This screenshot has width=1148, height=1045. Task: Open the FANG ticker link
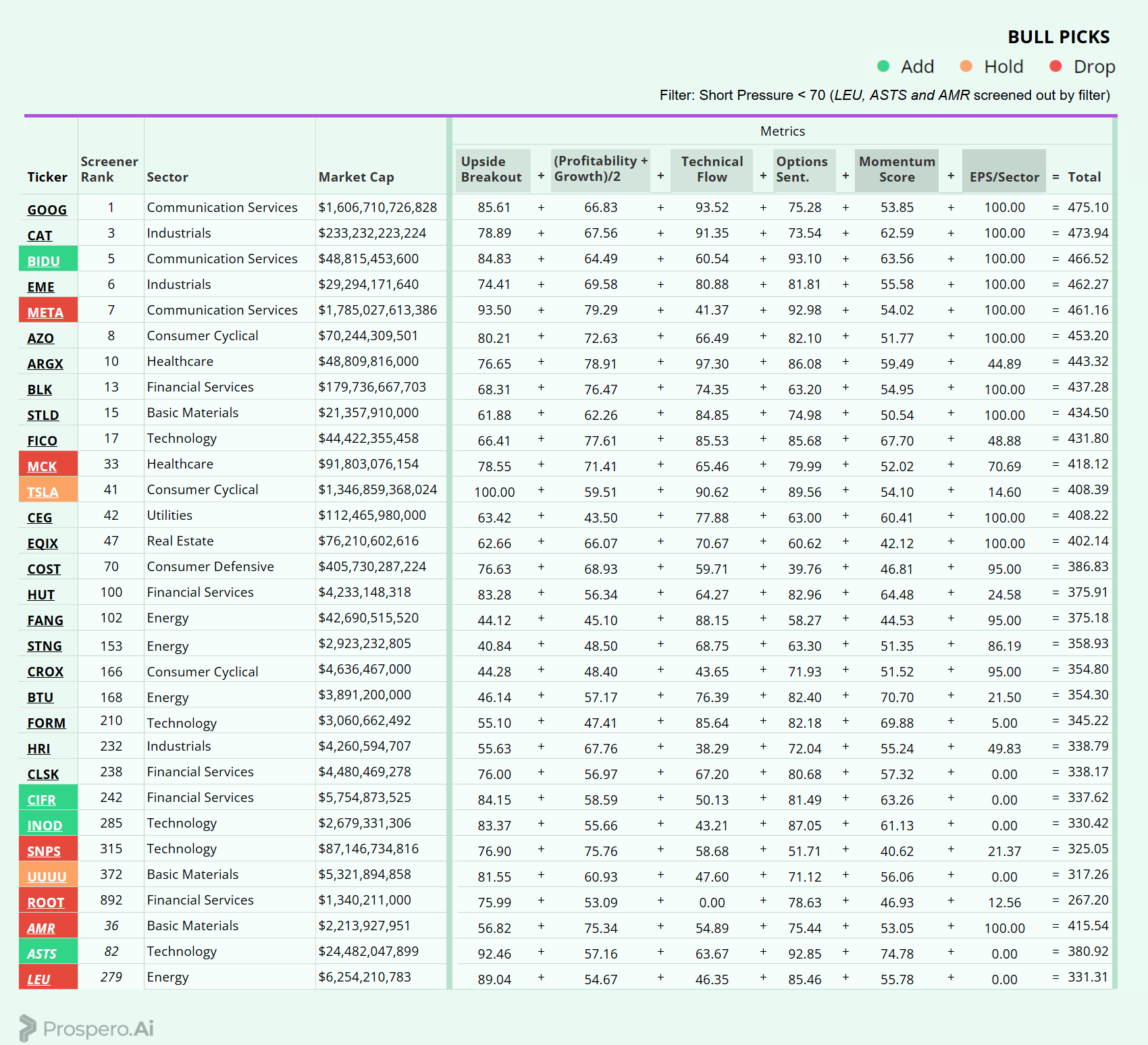pyautogui.click(x=45, y=620)
